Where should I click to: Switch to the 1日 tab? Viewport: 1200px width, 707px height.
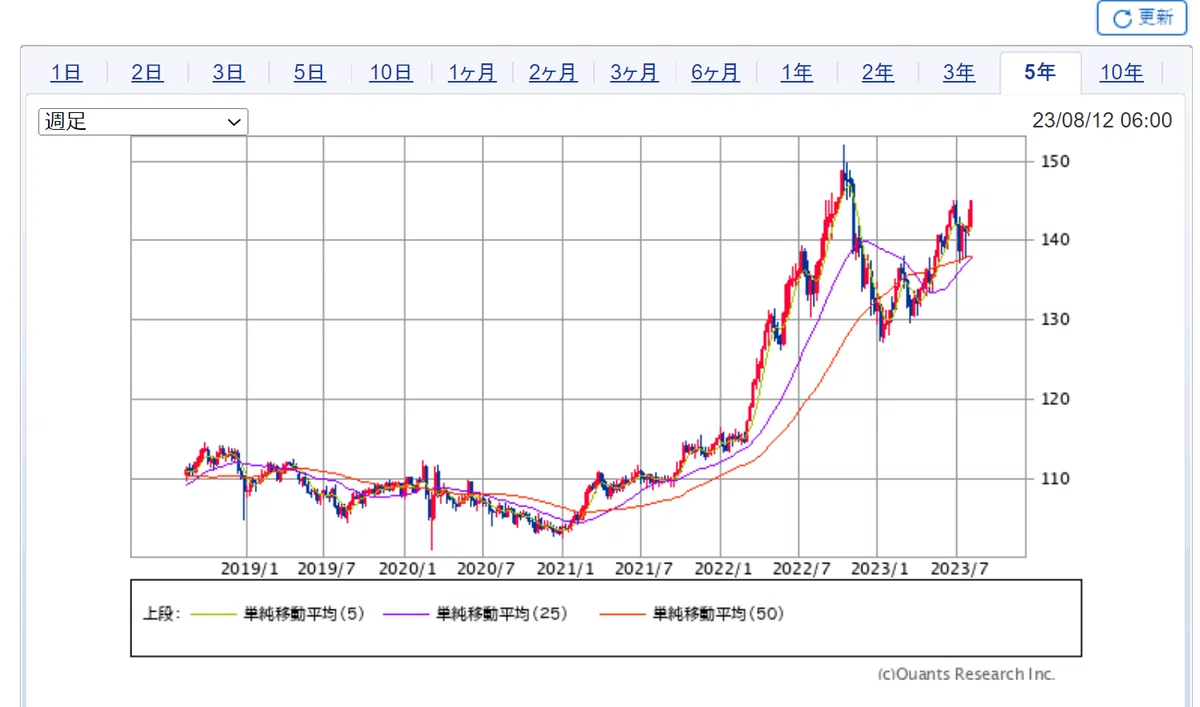tap(66, 72)
